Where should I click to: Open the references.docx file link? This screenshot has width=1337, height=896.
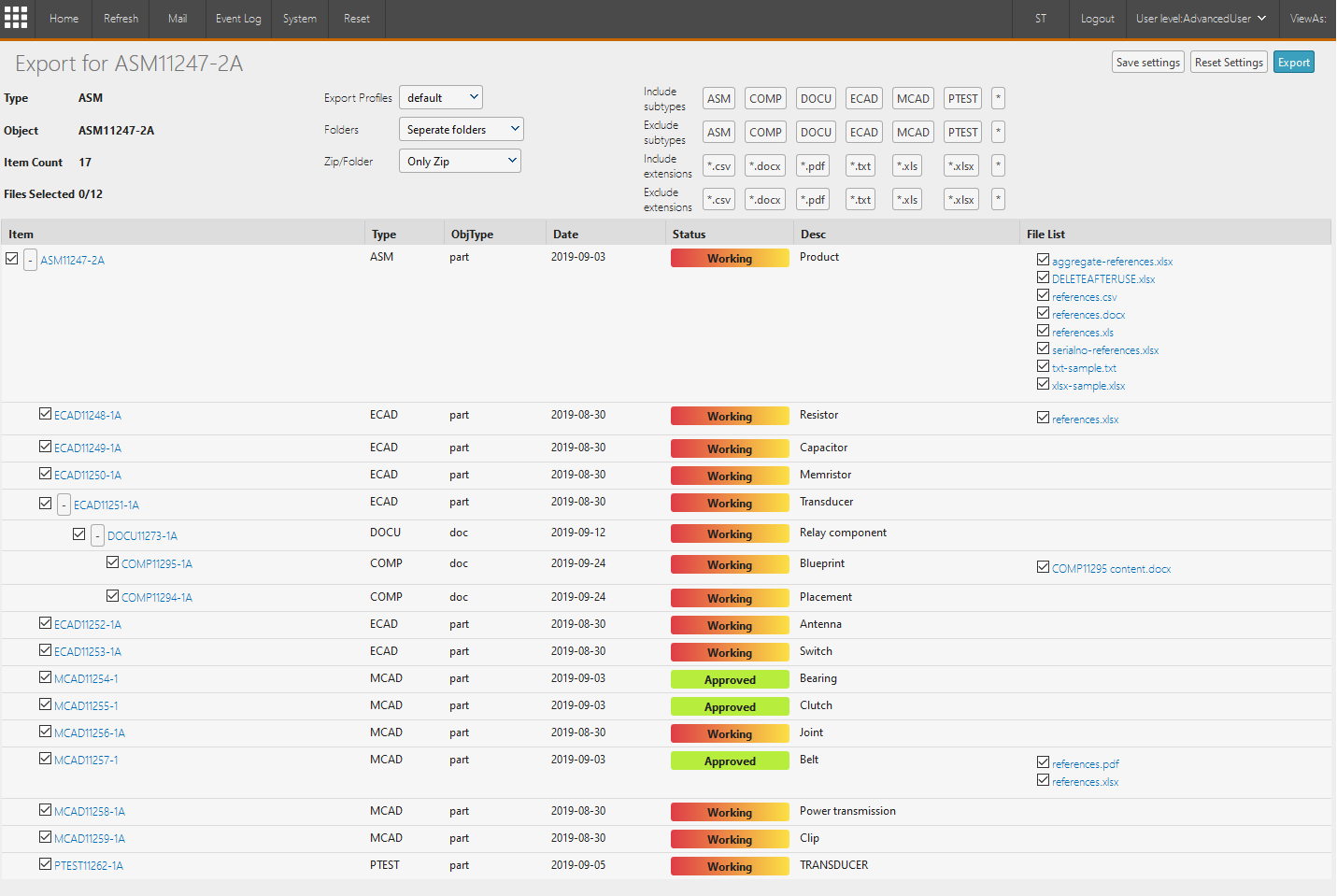(x=1088, y=315)
